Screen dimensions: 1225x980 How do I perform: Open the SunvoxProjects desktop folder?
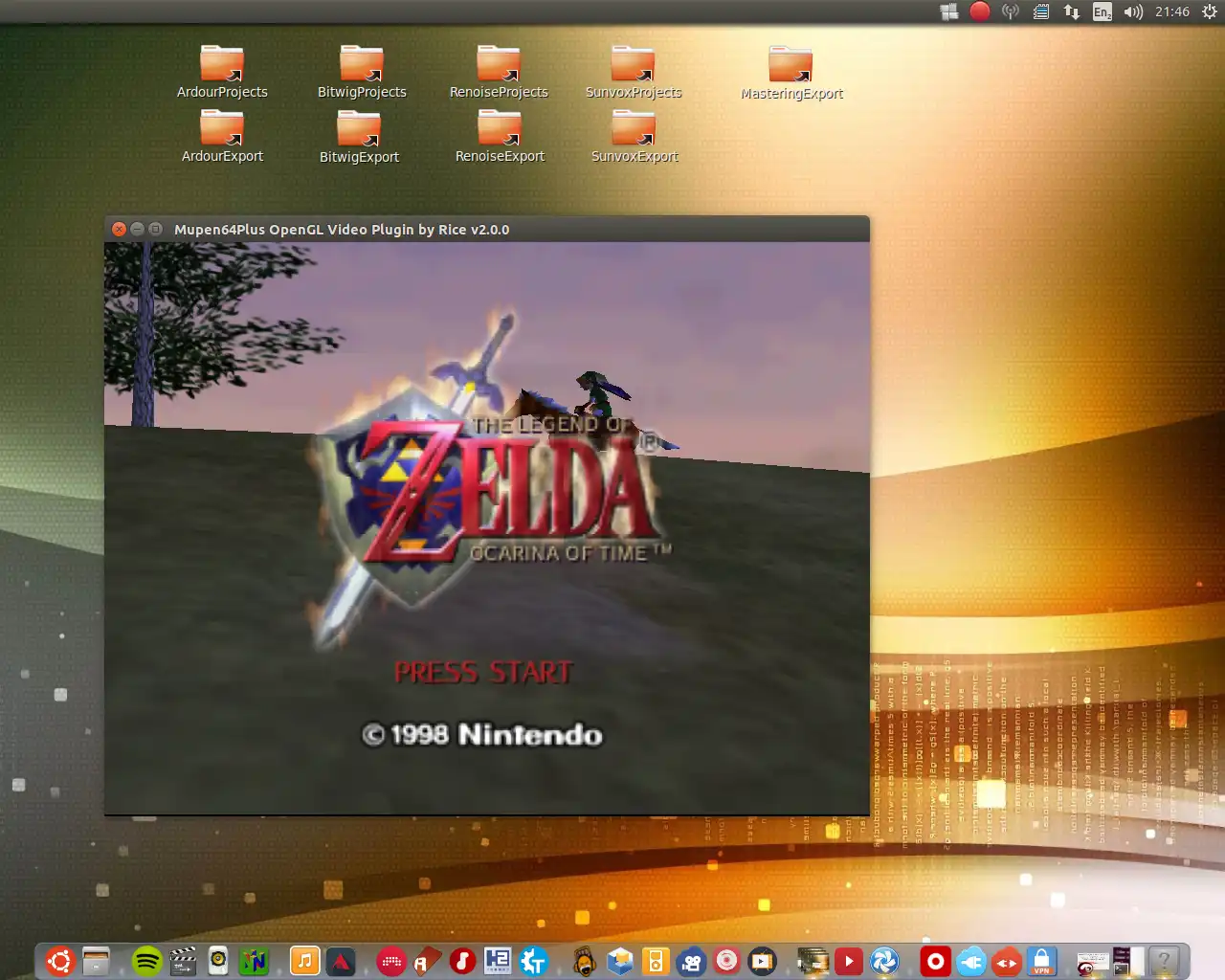(x=634, y=72)
